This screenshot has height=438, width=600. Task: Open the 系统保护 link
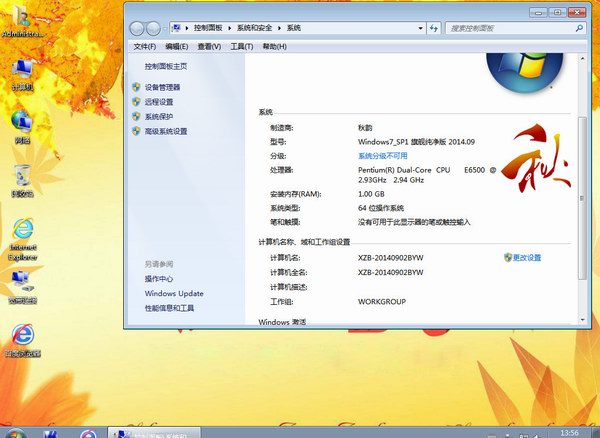[x=159, y=116]
